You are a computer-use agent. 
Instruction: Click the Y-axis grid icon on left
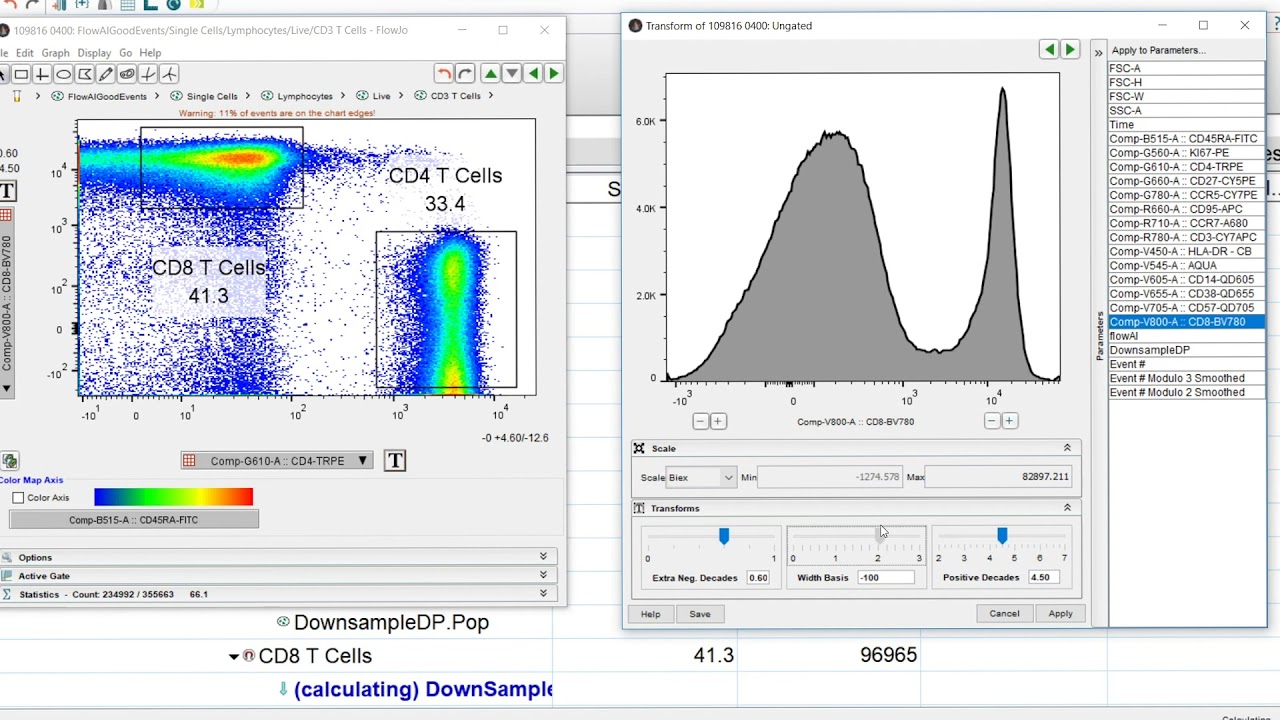tap(6, 216)
